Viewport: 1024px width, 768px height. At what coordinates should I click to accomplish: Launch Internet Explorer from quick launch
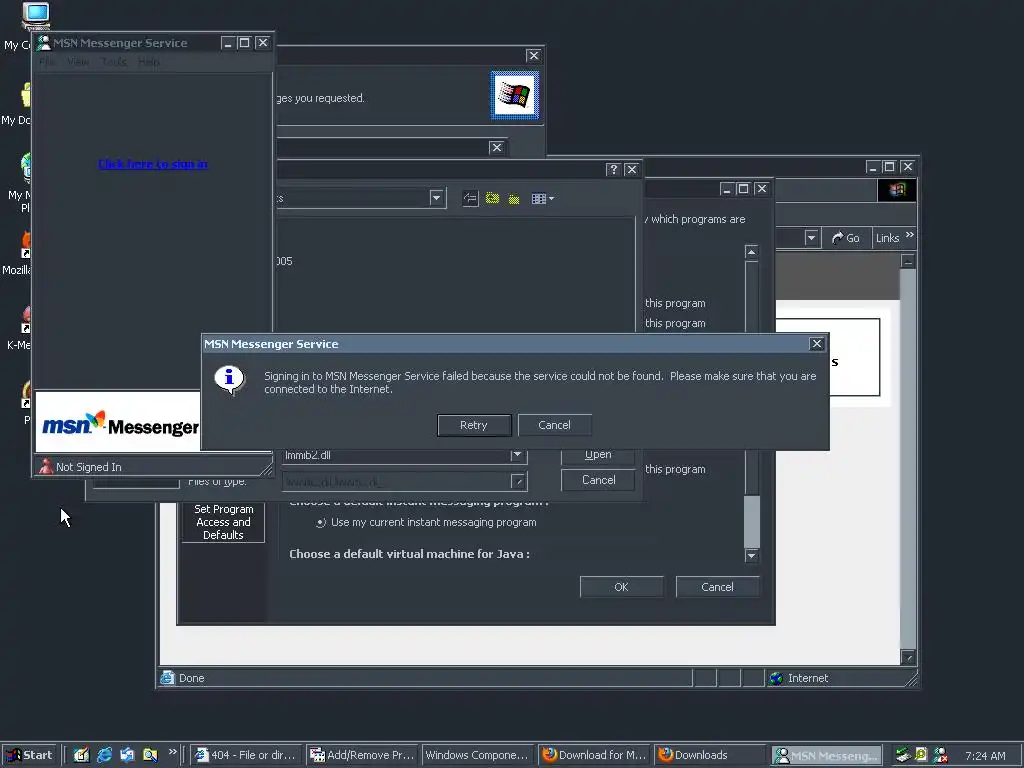pos(104,755)
